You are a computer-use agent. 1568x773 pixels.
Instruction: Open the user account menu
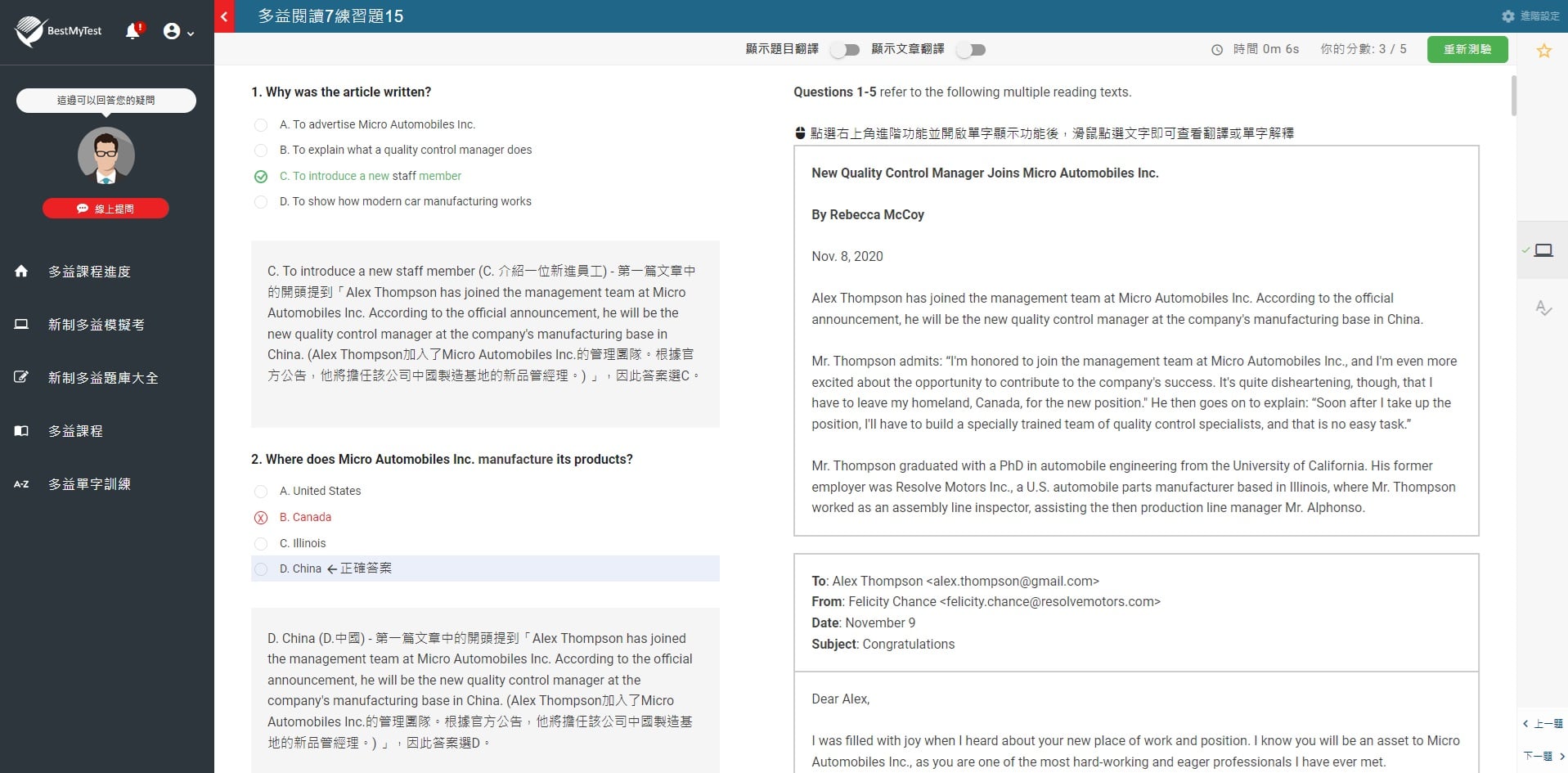pyautogui.click(x=178, y=32)
